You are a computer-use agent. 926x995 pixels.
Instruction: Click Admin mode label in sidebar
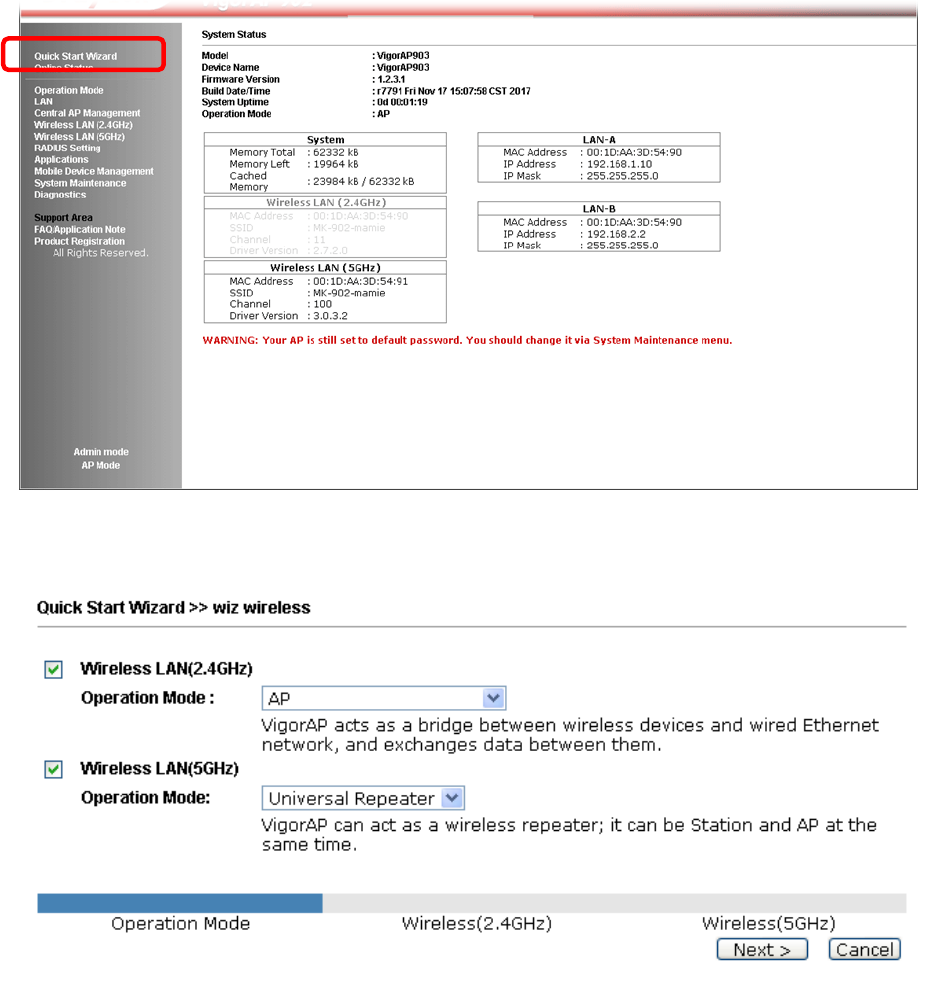101,452
